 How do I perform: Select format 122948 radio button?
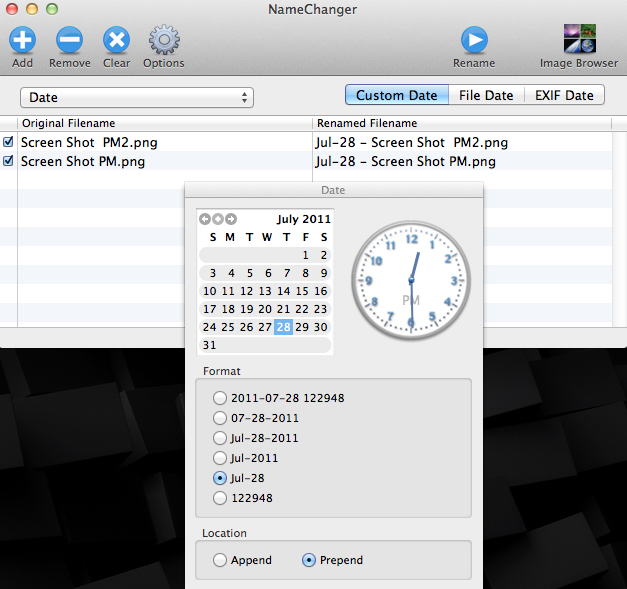click(220, 498)
